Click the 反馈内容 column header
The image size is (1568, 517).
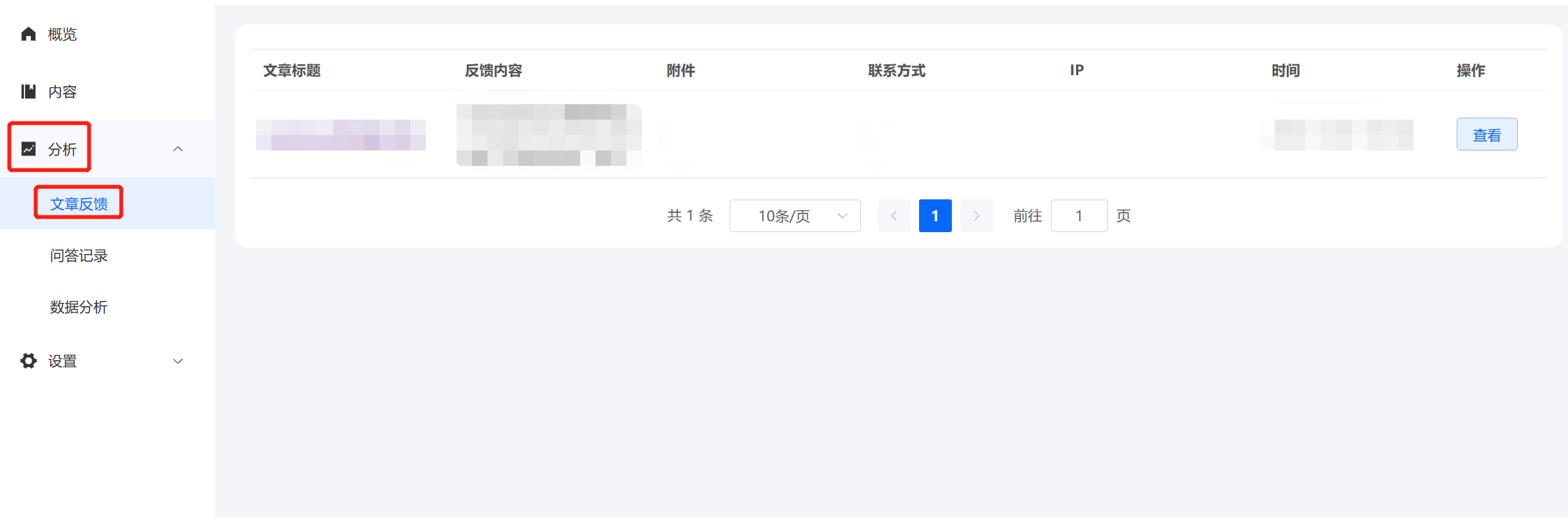pos(494,71)
